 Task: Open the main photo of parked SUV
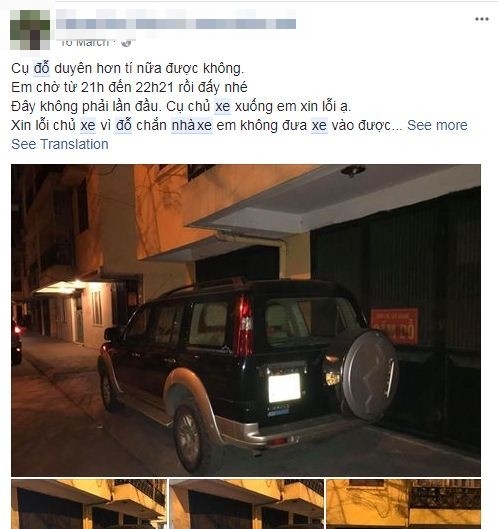(246, 320)
